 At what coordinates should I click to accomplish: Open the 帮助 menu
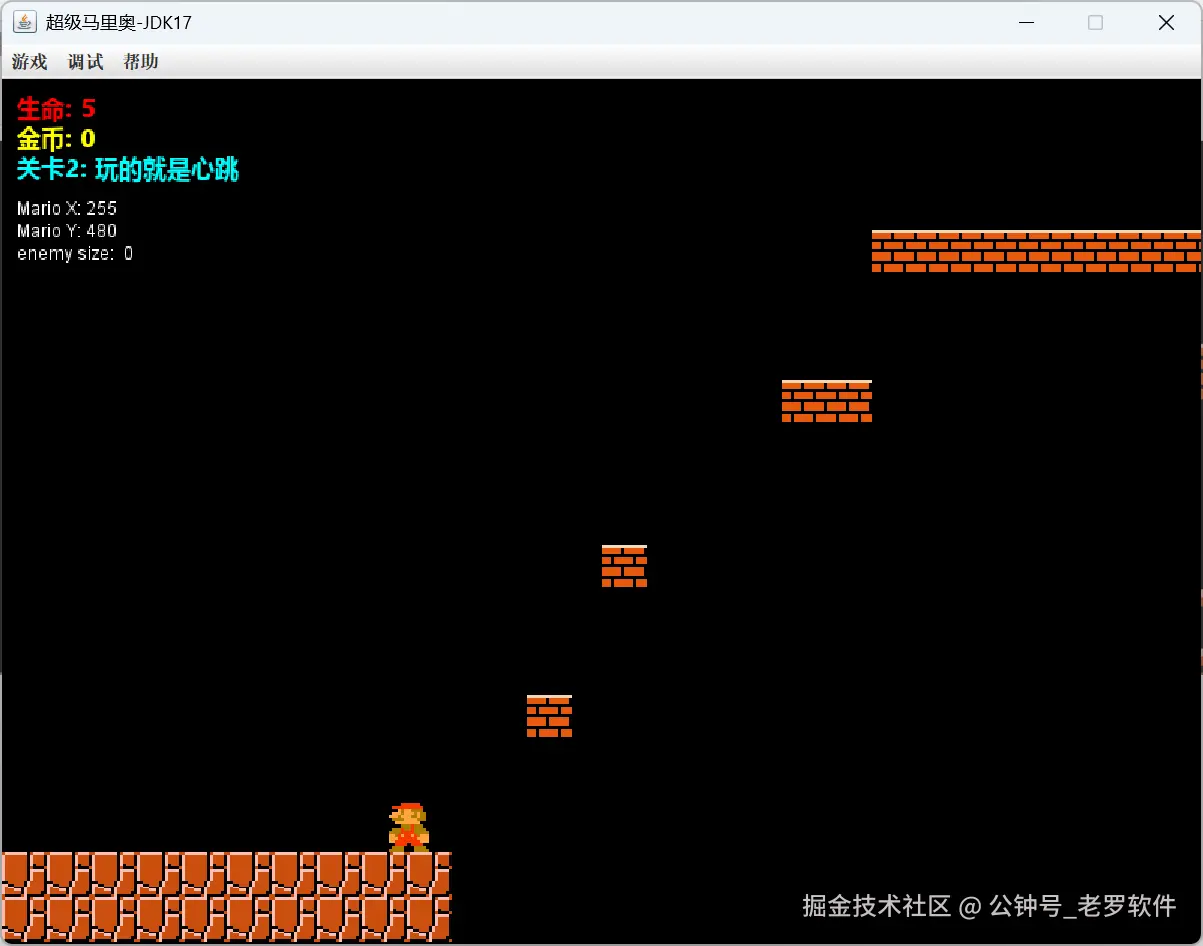click(x=141, y=62)
